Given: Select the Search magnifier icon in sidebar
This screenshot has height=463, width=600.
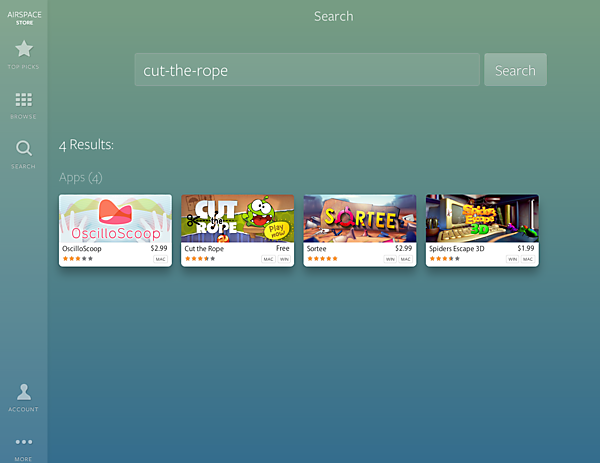Looking at the screenshot, I should pyautogui.click(x=24, y=148).
